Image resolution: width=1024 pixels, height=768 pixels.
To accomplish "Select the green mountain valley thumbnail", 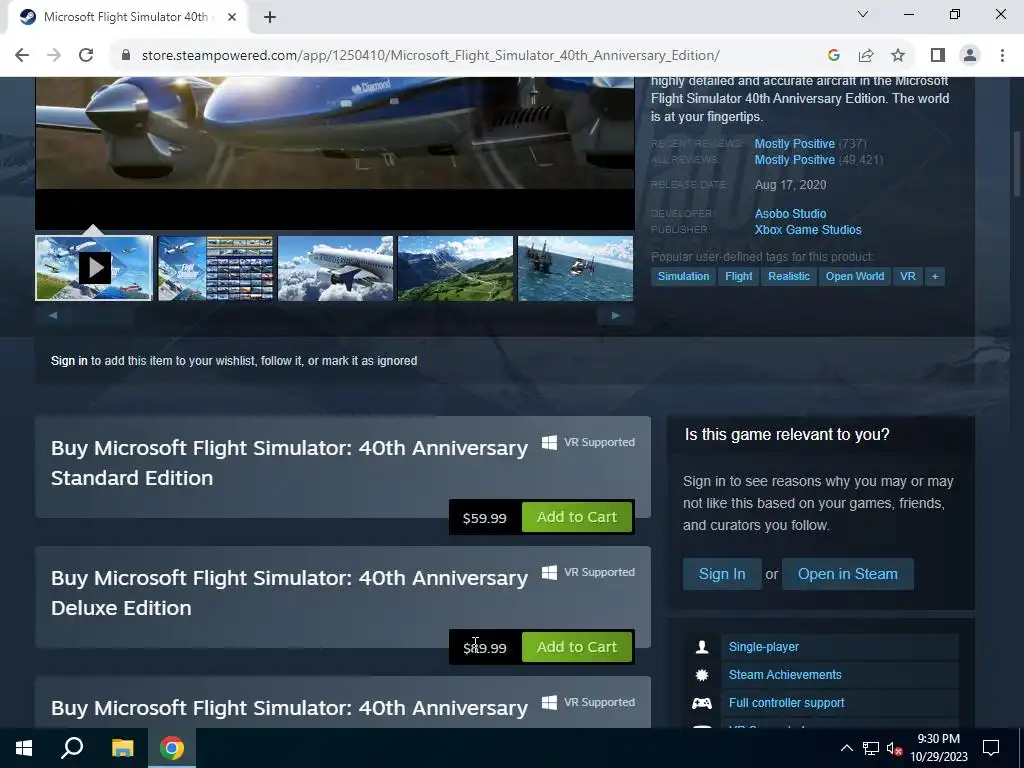I will click(x=455, y=268).
